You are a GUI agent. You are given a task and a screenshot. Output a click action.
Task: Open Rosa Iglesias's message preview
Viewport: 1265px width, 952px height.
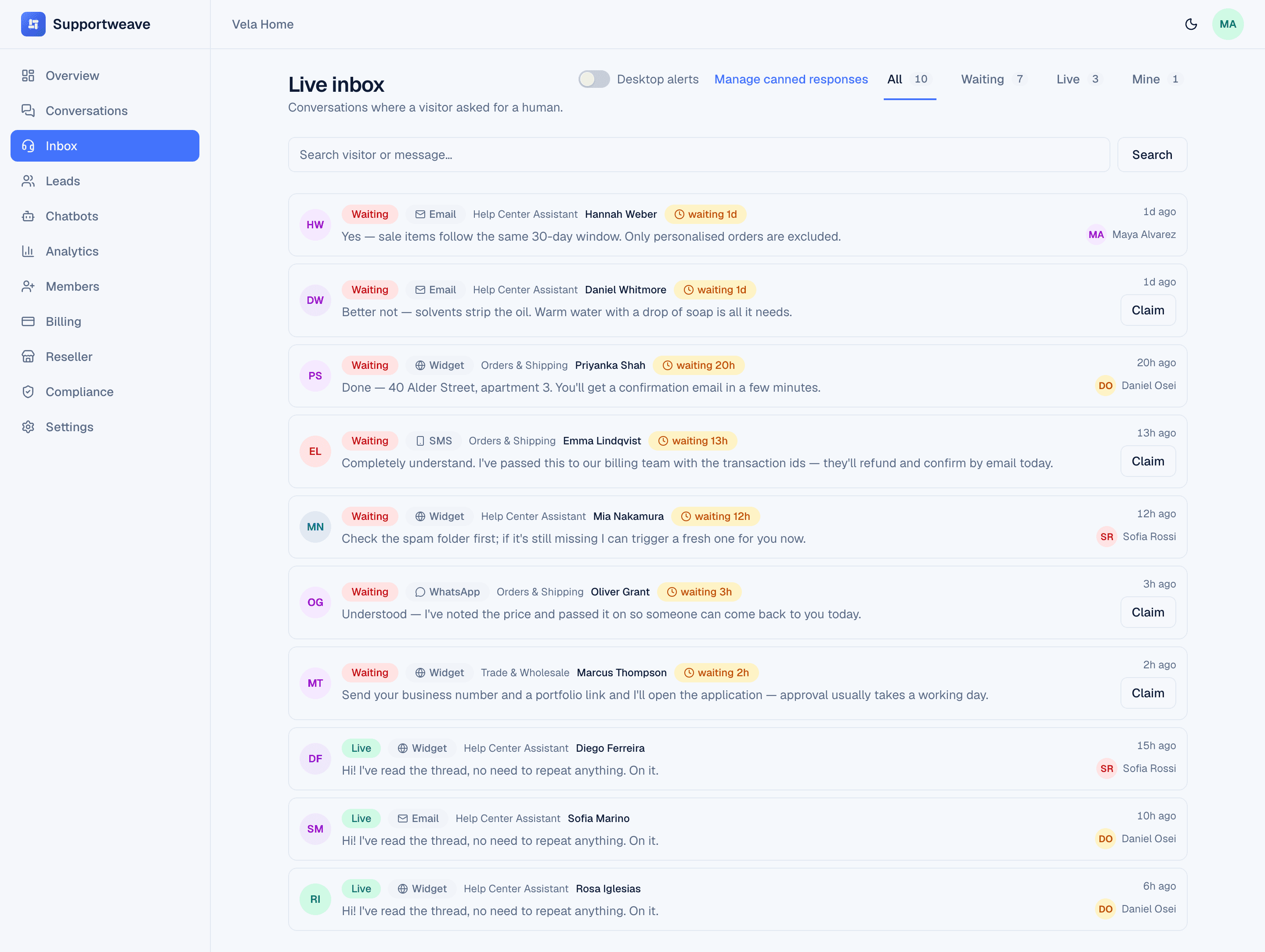(x=500, y=910)
